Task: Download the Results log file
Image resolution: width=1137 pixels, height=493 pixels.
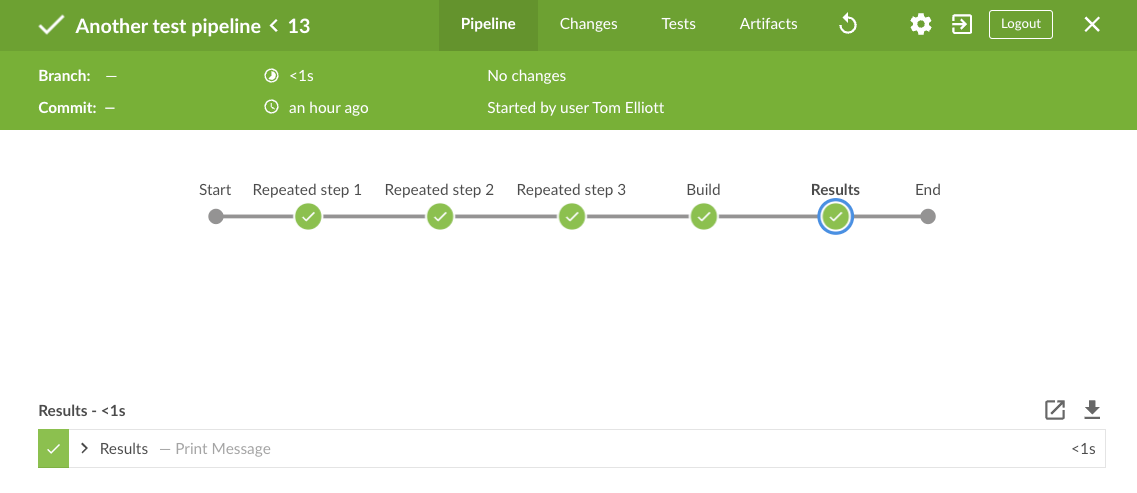Action: click(1092, 409)
